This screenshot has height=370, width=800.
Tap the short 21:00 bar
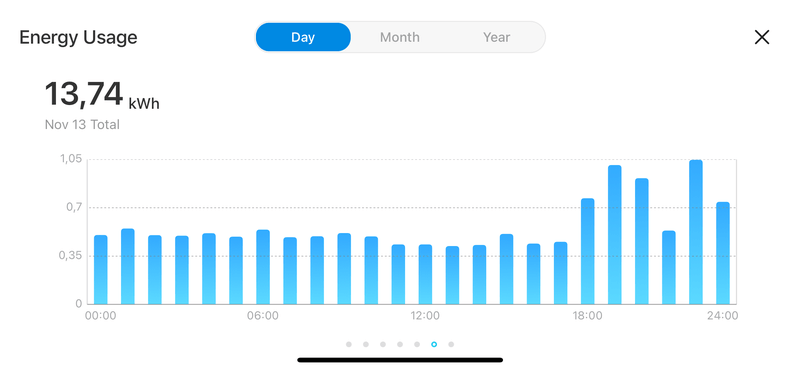[669, 267]
